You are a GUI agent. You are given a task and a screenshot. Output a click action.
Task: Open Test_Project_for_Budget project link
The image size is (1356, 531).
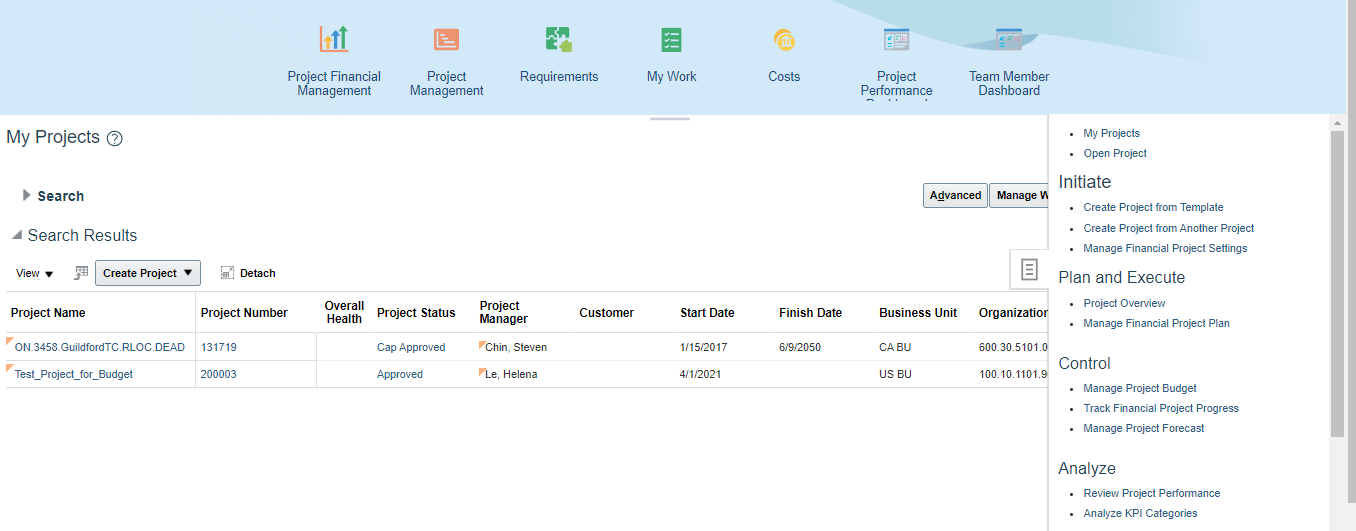(x=74, y=374)
